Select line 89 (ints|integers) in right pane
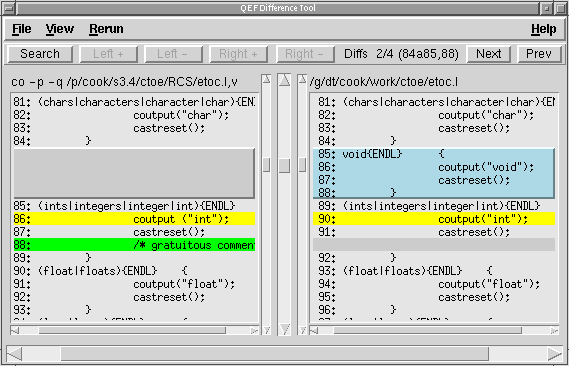 434,206
